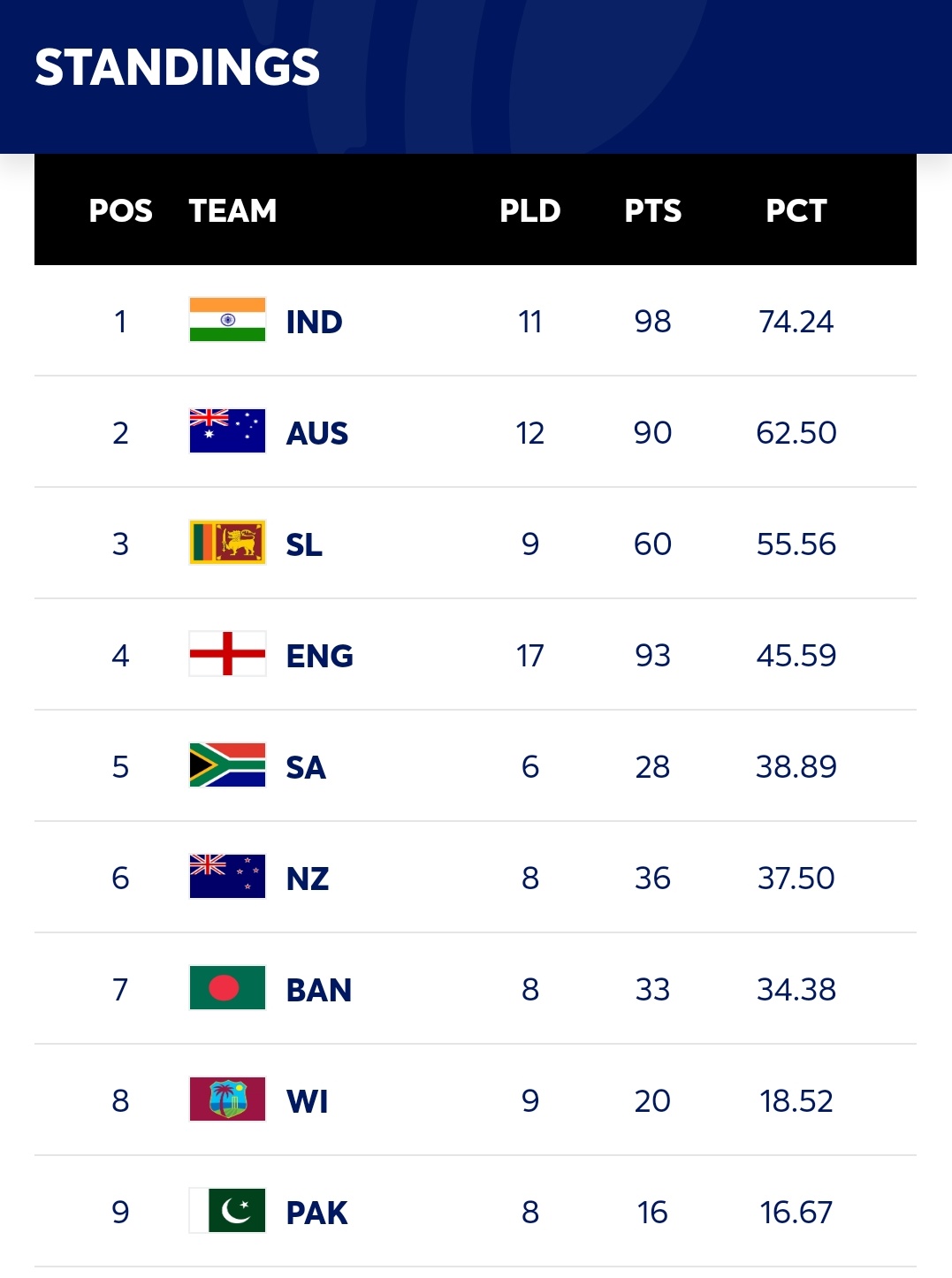Image resolution: width=952 pixels, height=1278 pixels.
Task: Click the POS column header
Action: click(120, 211)
